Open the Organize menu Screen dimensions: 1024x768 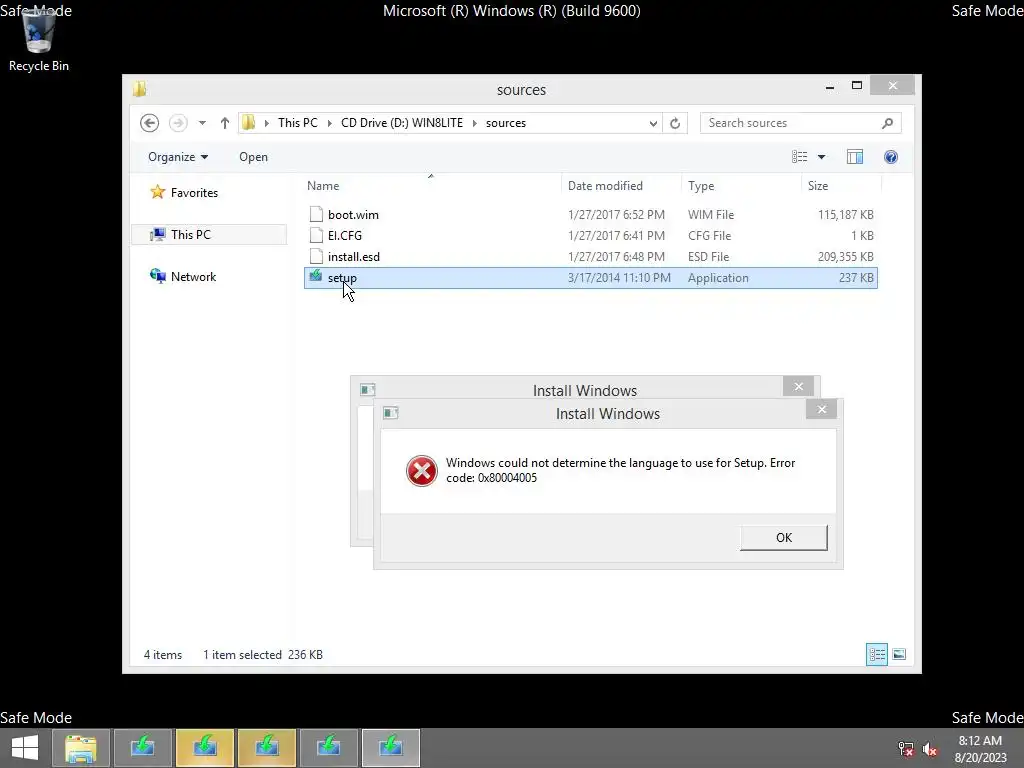pos(178,157)
